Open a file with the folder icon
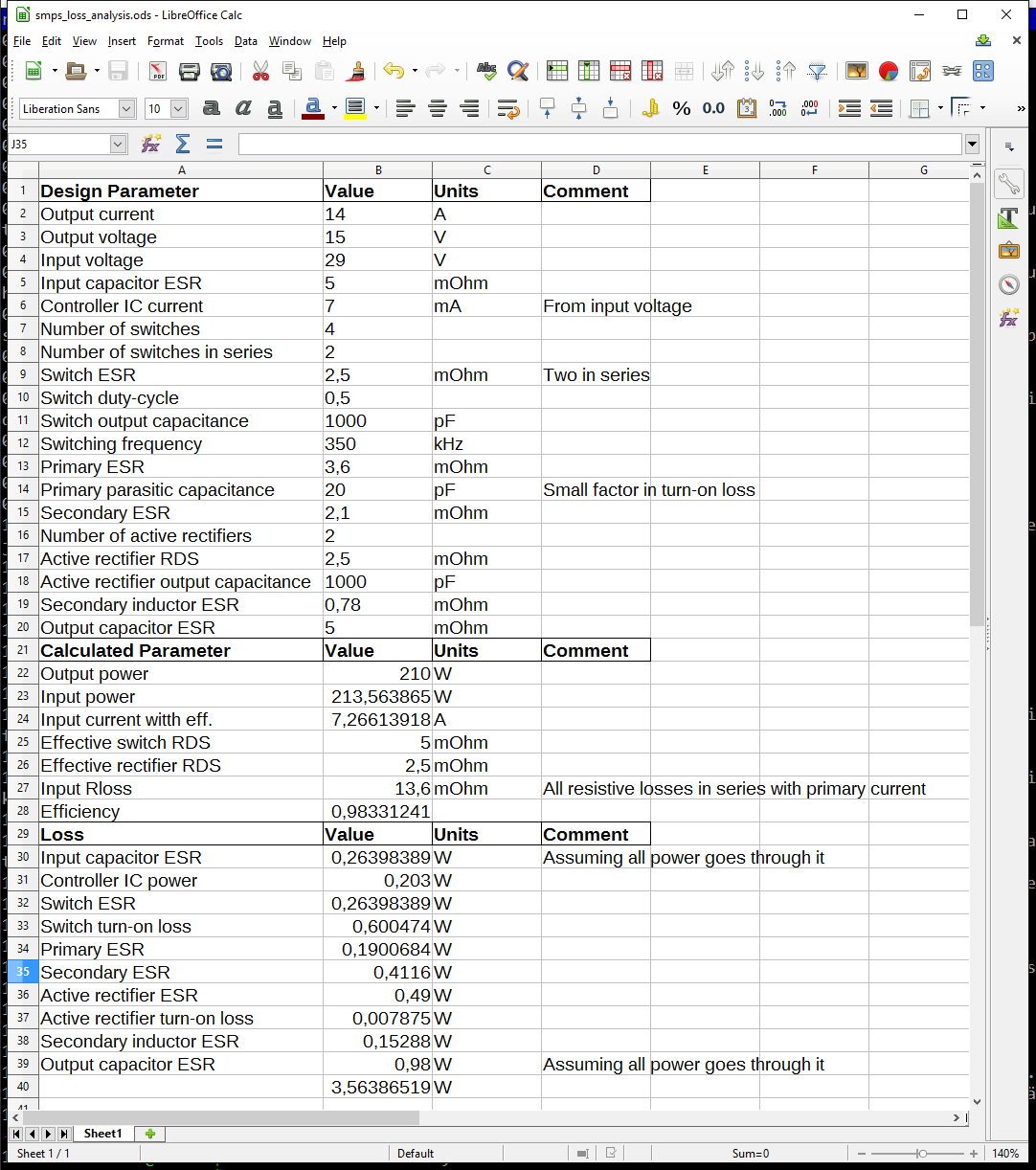The height and width of the screenshot is (1170, 1036). (x=77, y=71)
